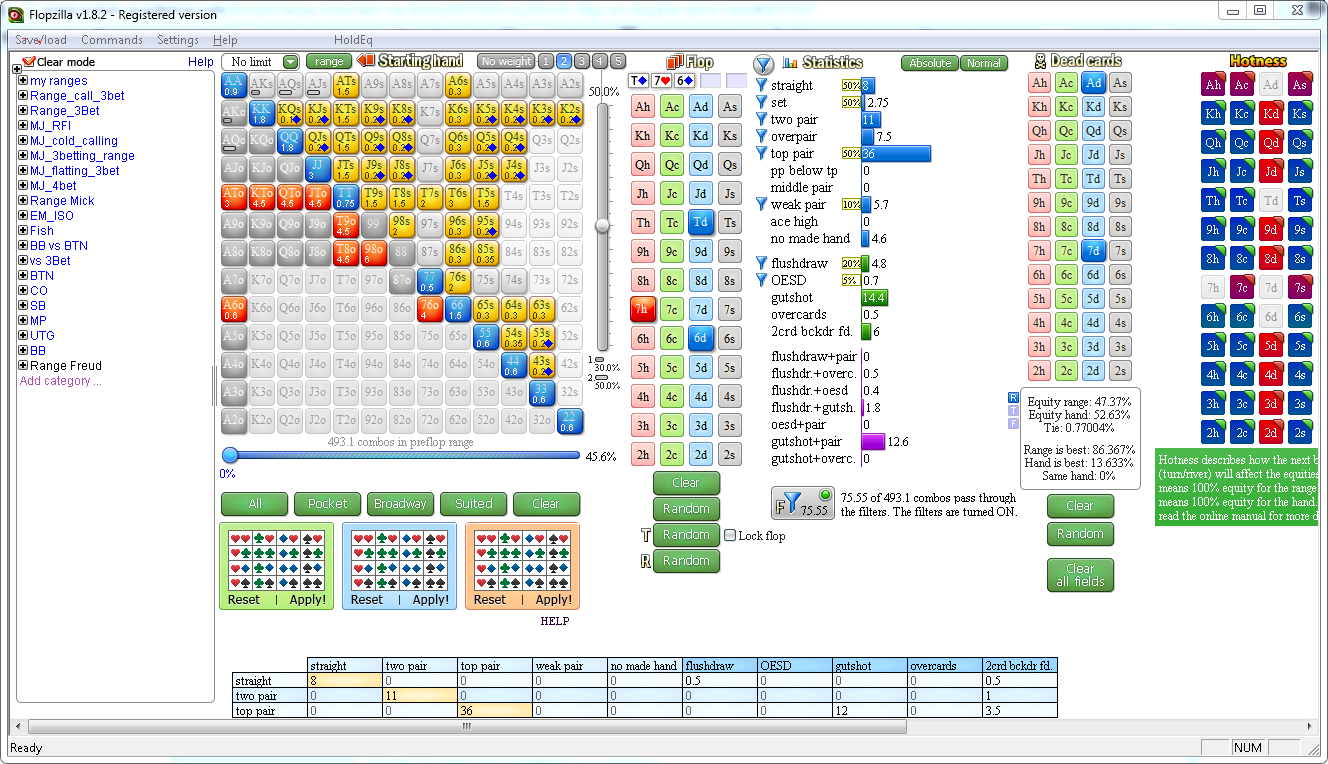
Task: Expand the Range Freud category
Action: tap(22, 366)
